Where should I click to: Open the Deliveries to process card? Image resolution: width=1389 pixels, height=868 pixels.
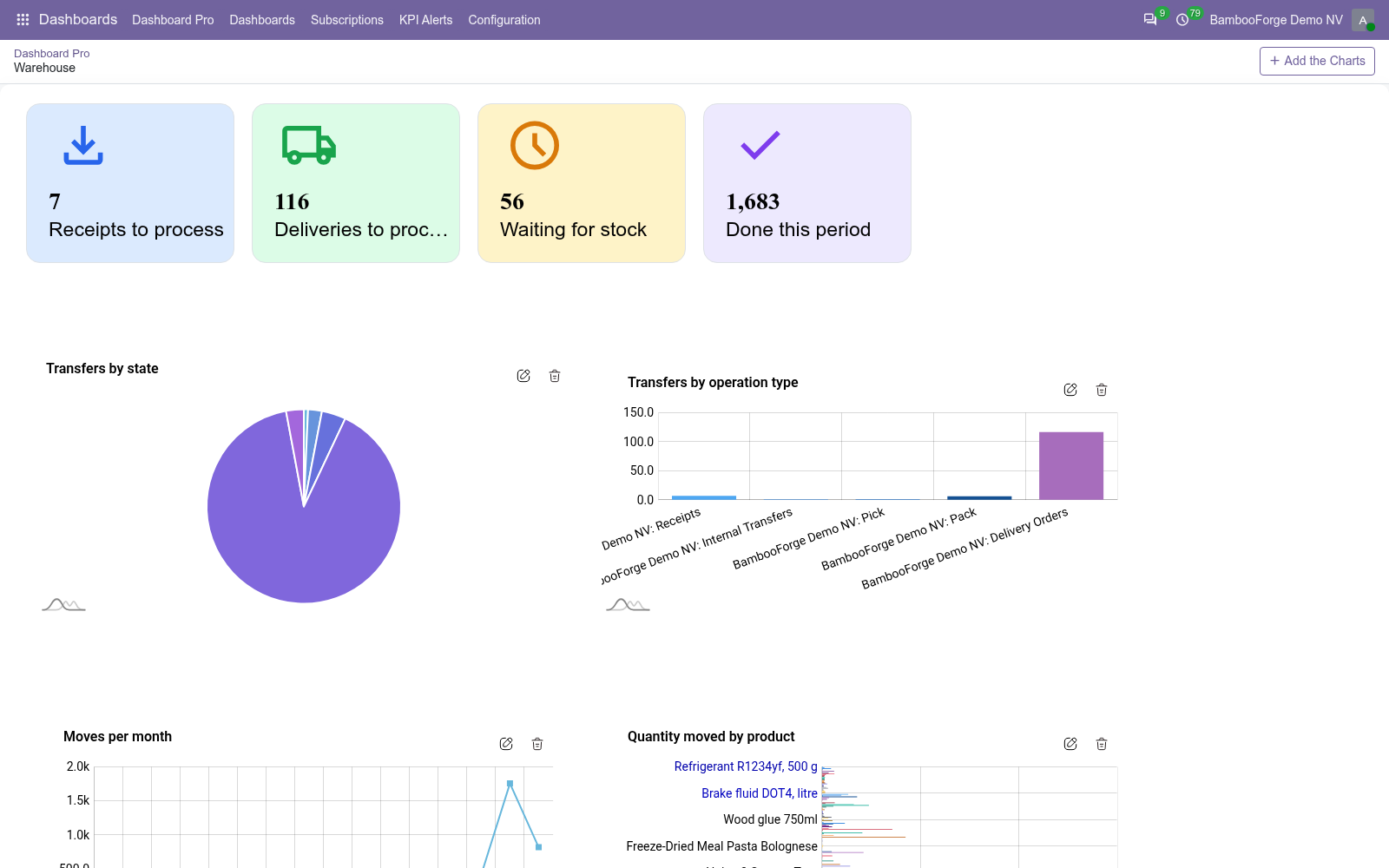(356, 183)
